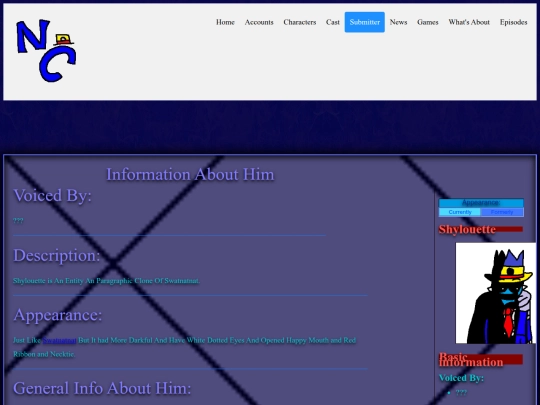The image size is (540, 405).
Task: Go to the Accounts page
Action: [x=259, y=22]
